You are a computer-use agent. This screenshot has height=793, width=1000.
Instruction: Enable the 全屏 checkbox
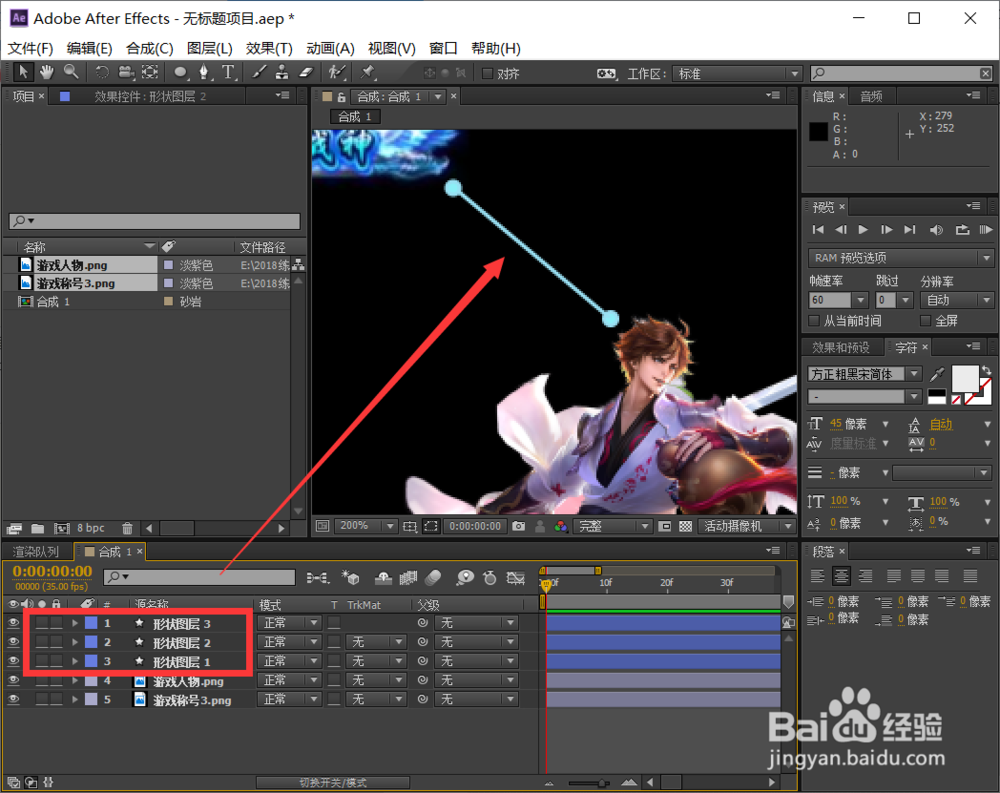coord(925,320)
